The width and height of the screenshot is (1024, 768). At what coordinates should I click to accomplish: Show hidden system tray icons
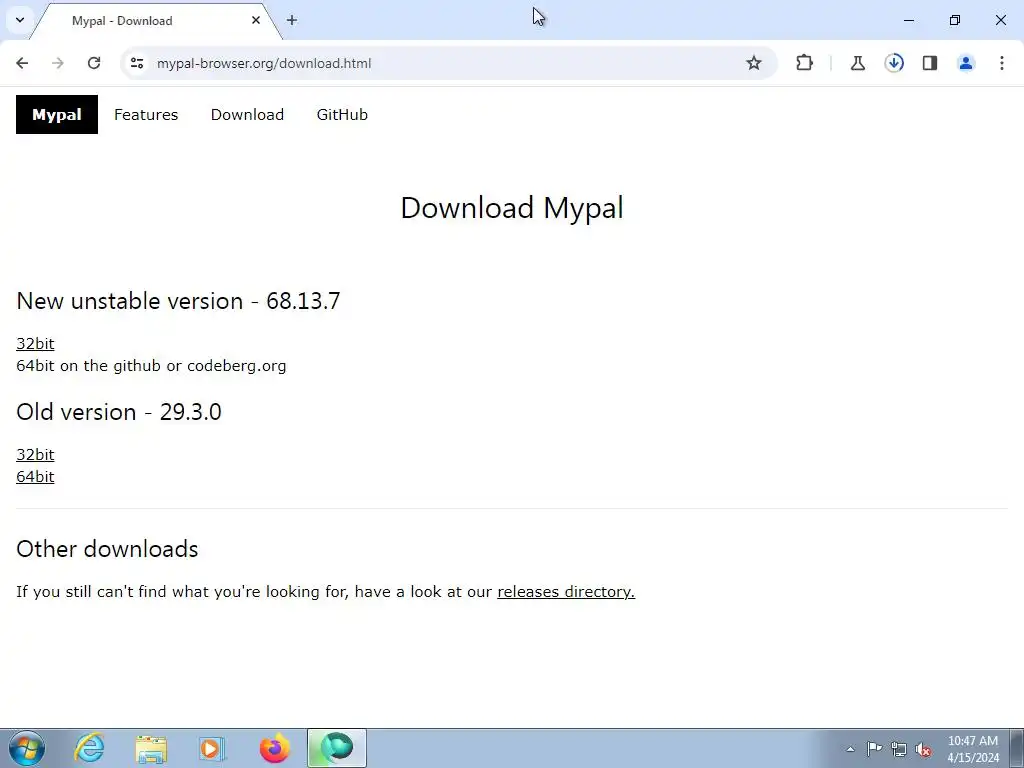850,749
